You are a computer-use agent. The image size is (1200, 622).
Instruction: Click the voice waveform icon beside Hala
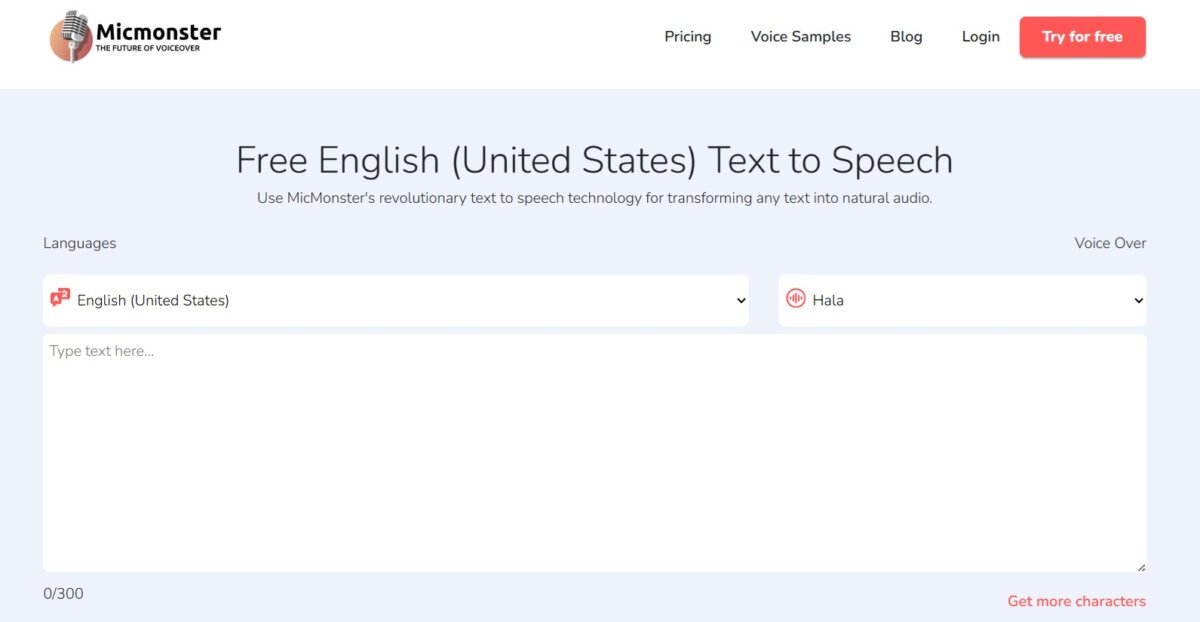(x=796, y=298)
